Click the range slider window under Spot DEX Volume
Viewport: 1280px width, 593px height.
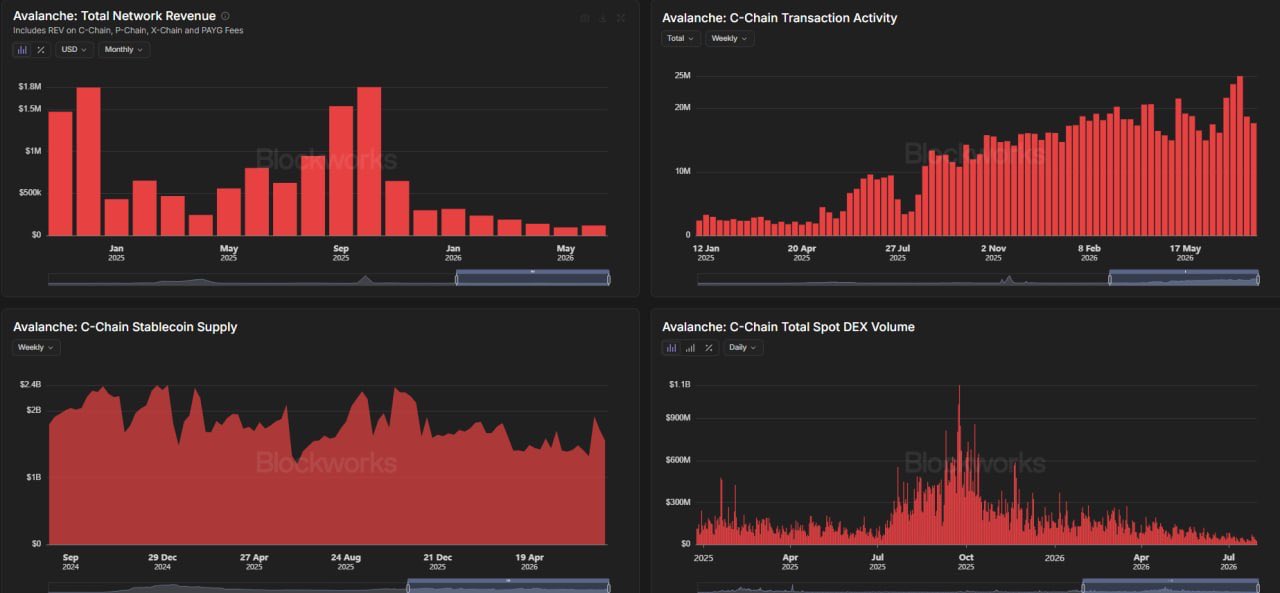(1170, 586)
